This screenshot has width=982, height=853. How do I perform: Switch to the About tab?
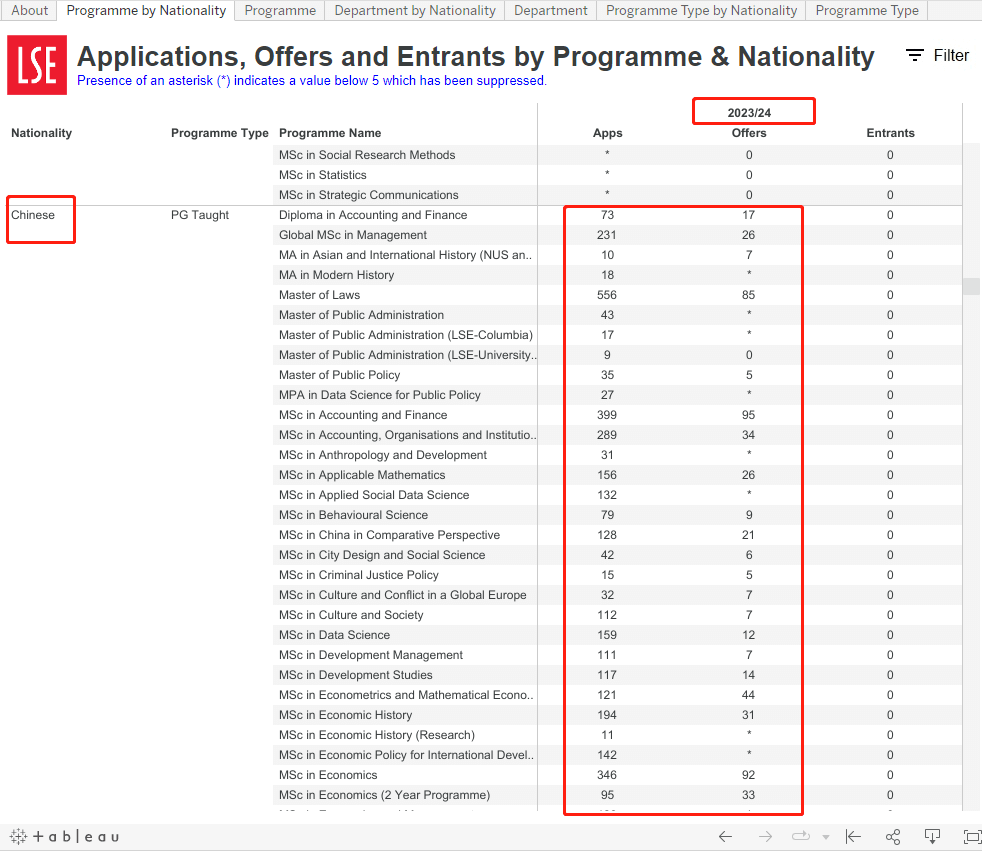29,11
